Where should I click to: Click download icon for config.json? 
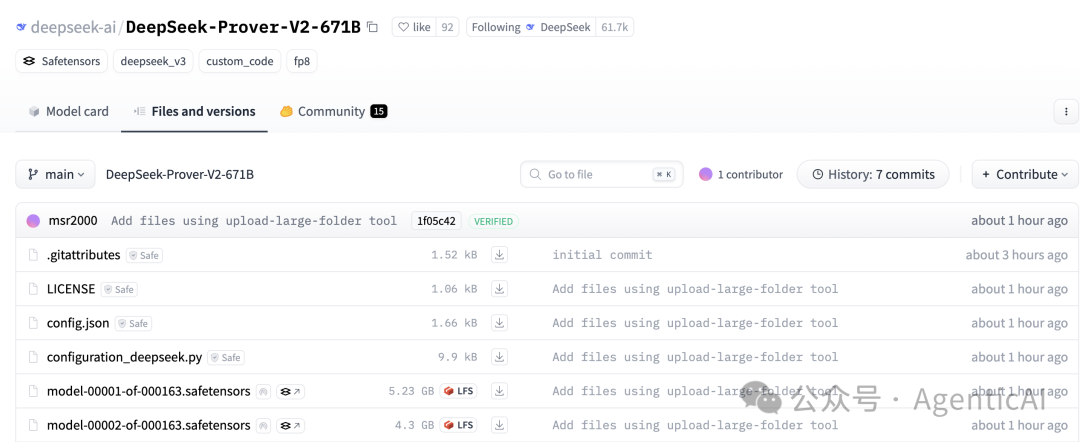(499, 323)
